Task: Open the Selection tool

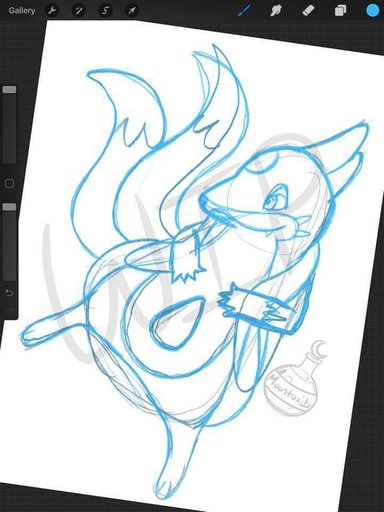Action: pyautogui.click(x=105, y=11)
